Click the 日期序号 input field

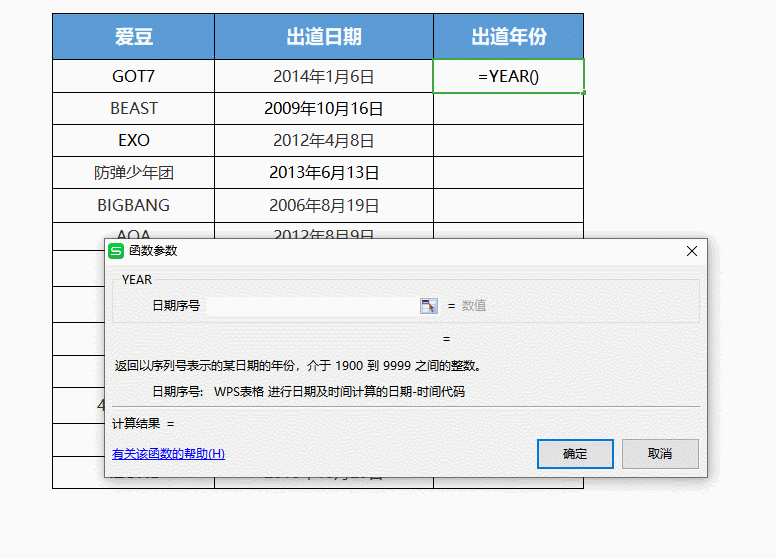312,306
